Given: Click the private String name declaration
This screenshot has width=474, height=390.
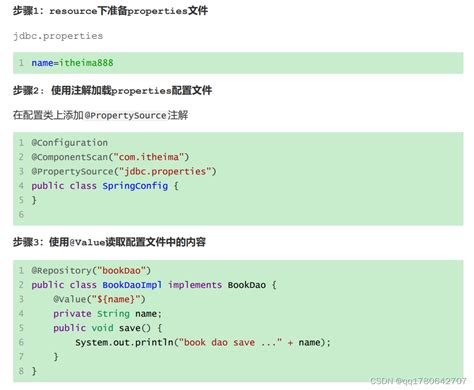Looking at the screenshot, I should [x=107, y=314].
